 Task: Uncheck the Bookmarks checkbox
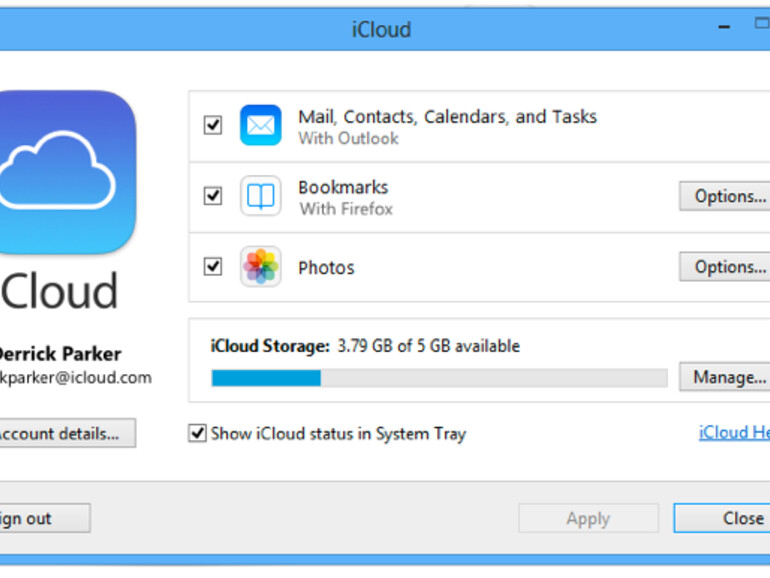(213, 195)
